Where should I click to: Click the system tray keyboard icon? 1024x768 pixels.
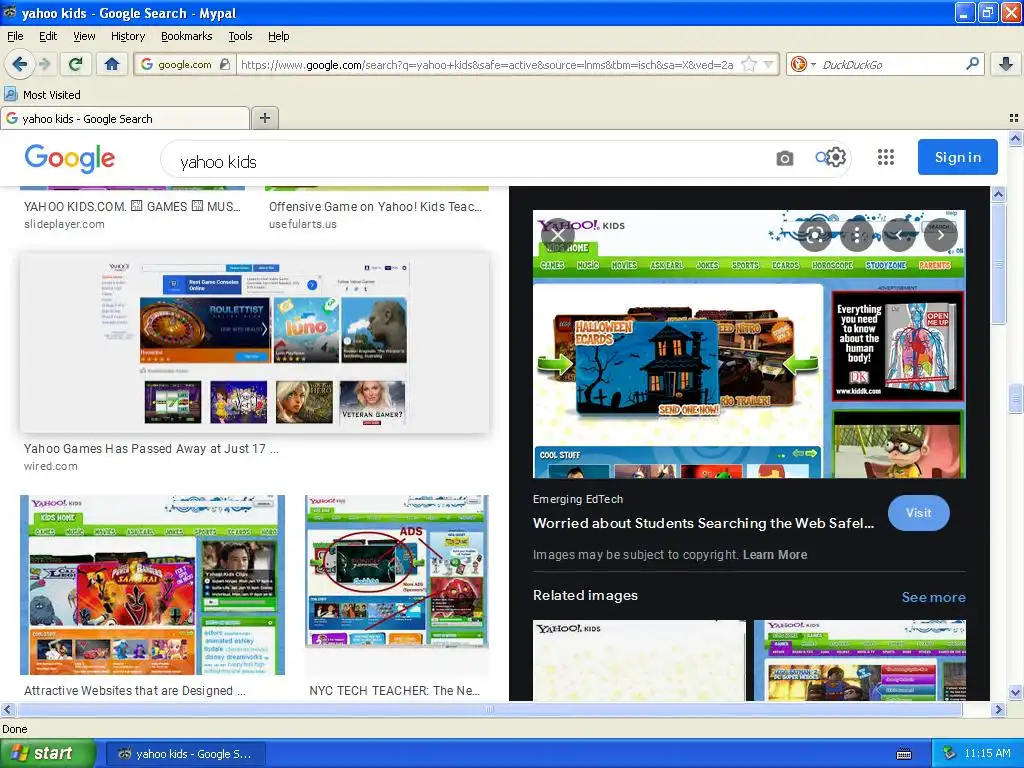[904, 754]
